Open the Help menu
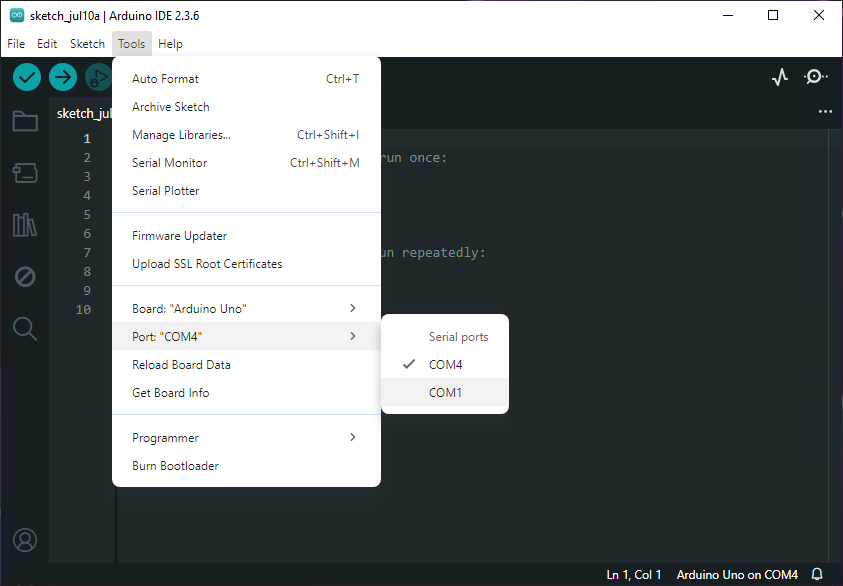The width and height of the screenshot is (843, 586). [x=170, y=44]
